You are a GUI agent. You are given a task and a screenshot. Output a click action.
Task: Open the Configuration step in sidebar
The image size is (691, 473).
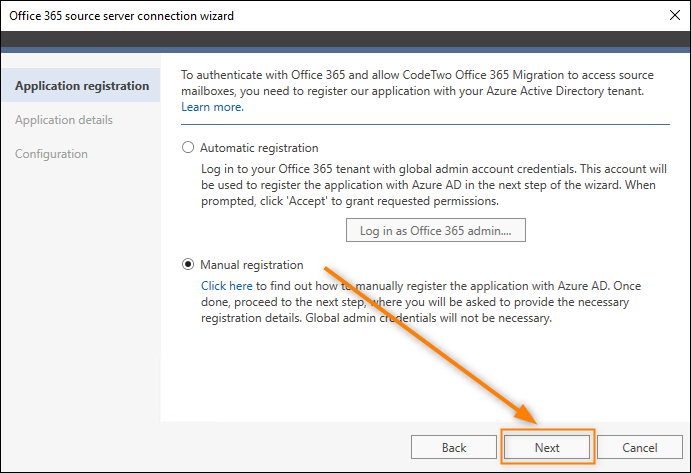coord(51,154)
